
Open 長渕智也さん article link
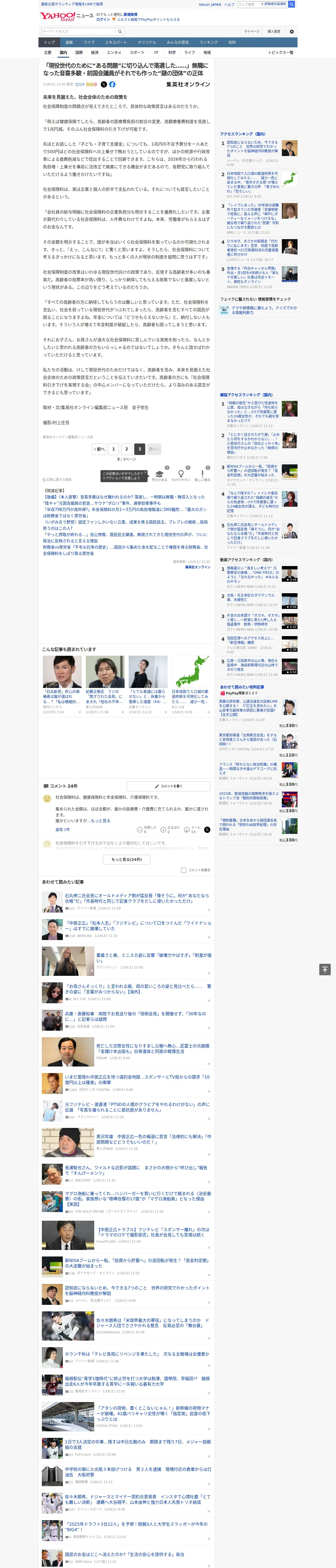click(136, 1170)
